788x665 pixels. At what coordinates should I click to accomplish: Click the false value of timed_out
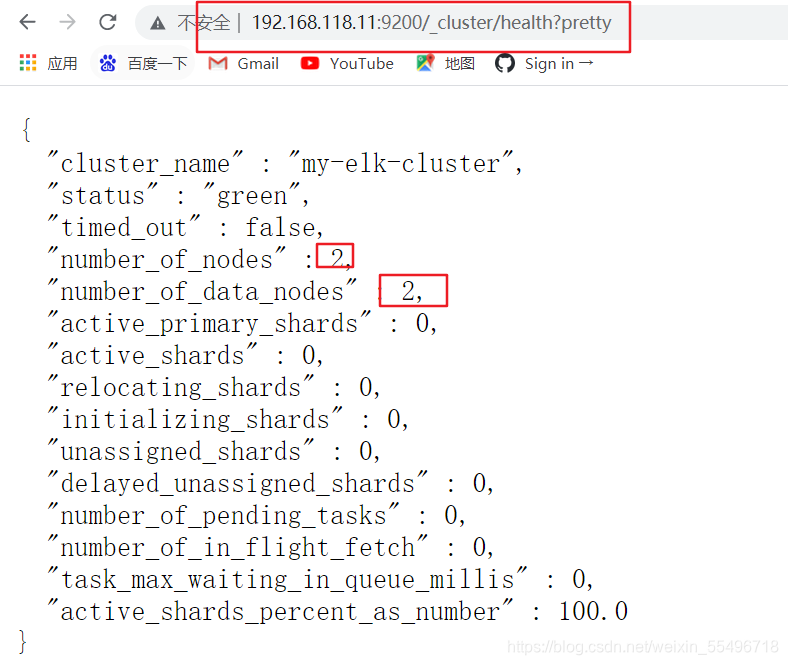click(280, 227)
